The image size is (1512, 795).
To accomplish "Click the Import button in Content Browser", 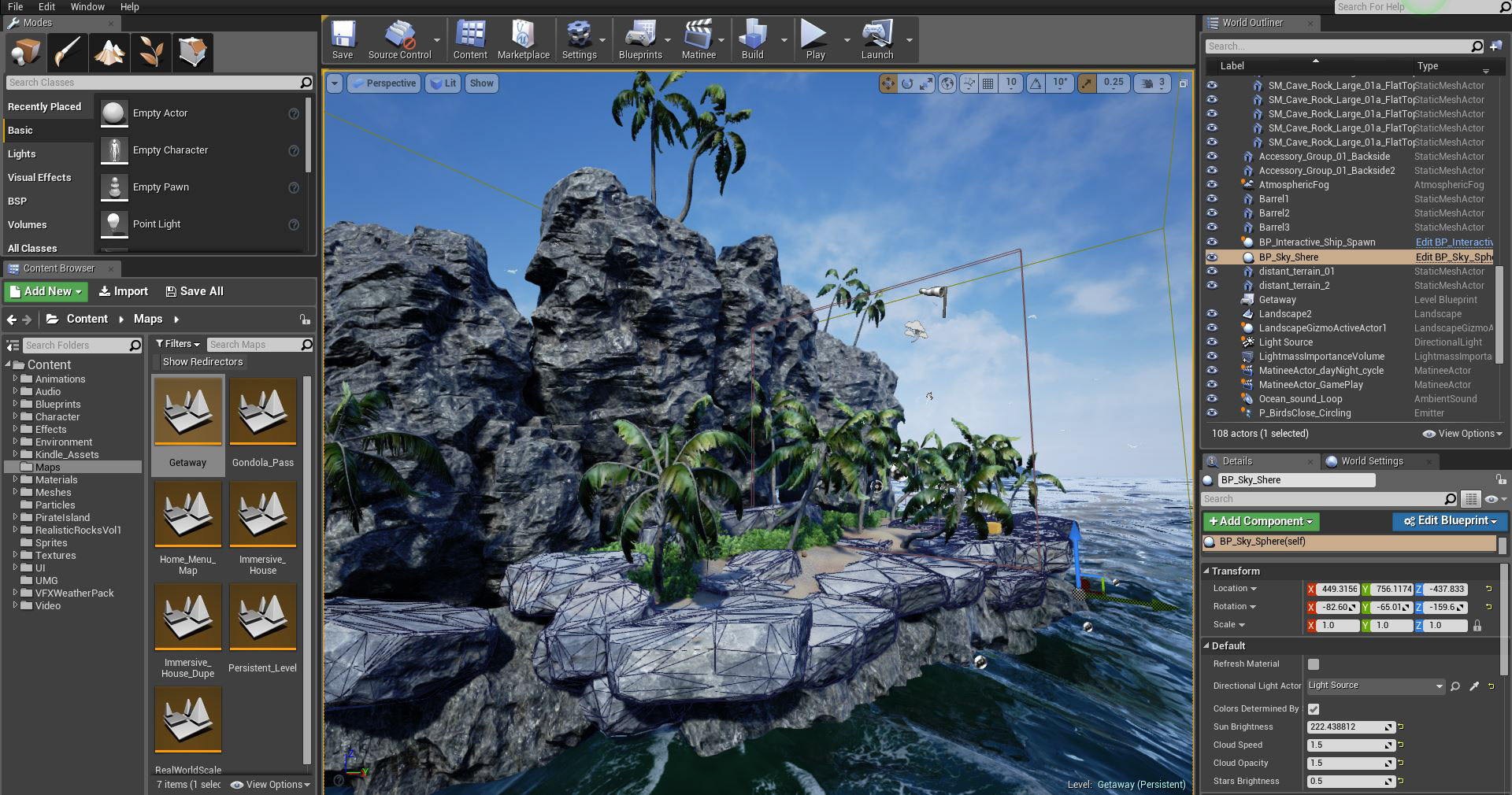I will [x=124, y=291].
